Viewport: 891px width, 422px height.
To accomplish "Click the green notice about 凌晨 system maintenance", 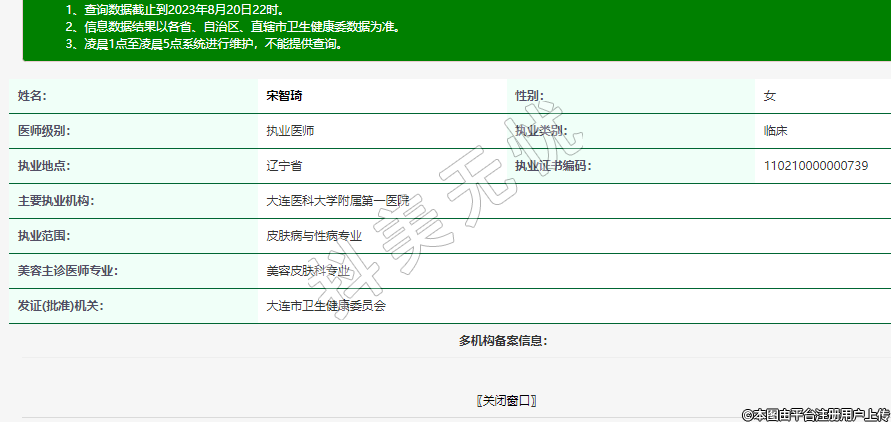I will click(x=204, y=44).
